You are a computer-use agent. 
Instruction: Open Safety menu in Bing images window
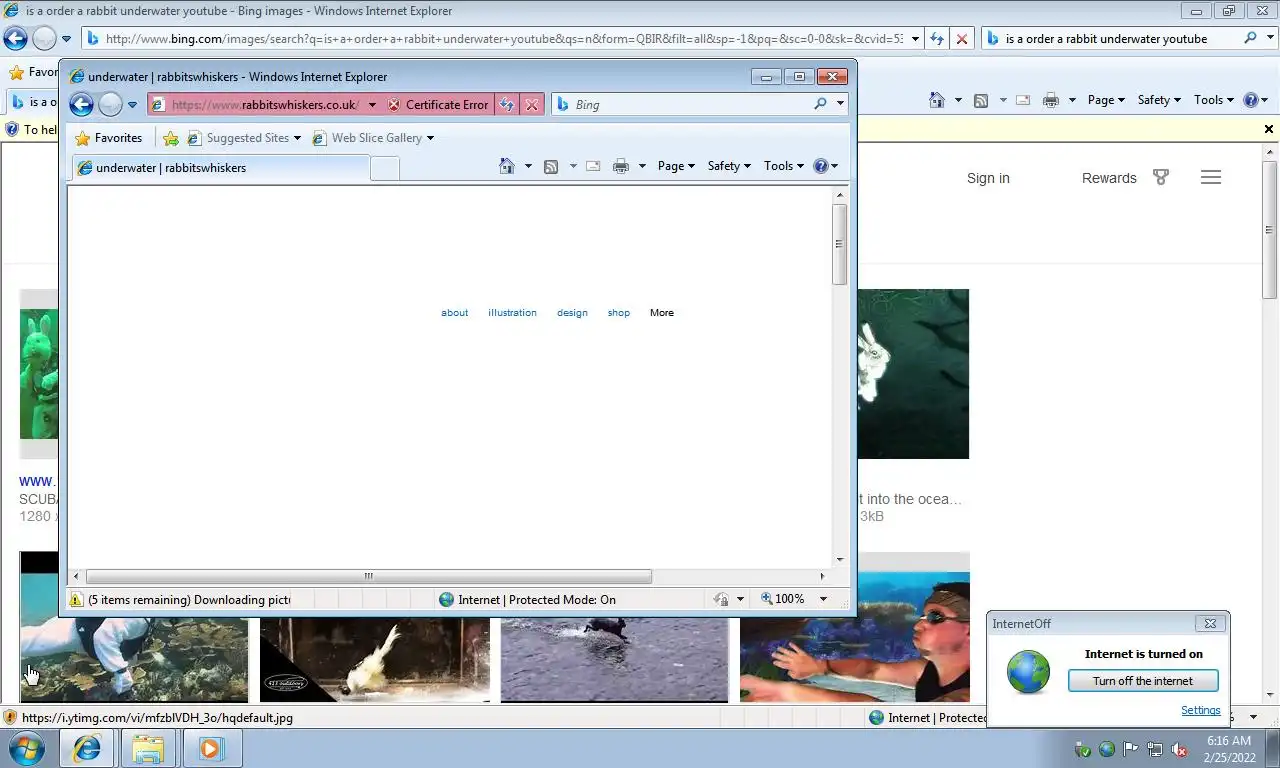[1159, 100]
